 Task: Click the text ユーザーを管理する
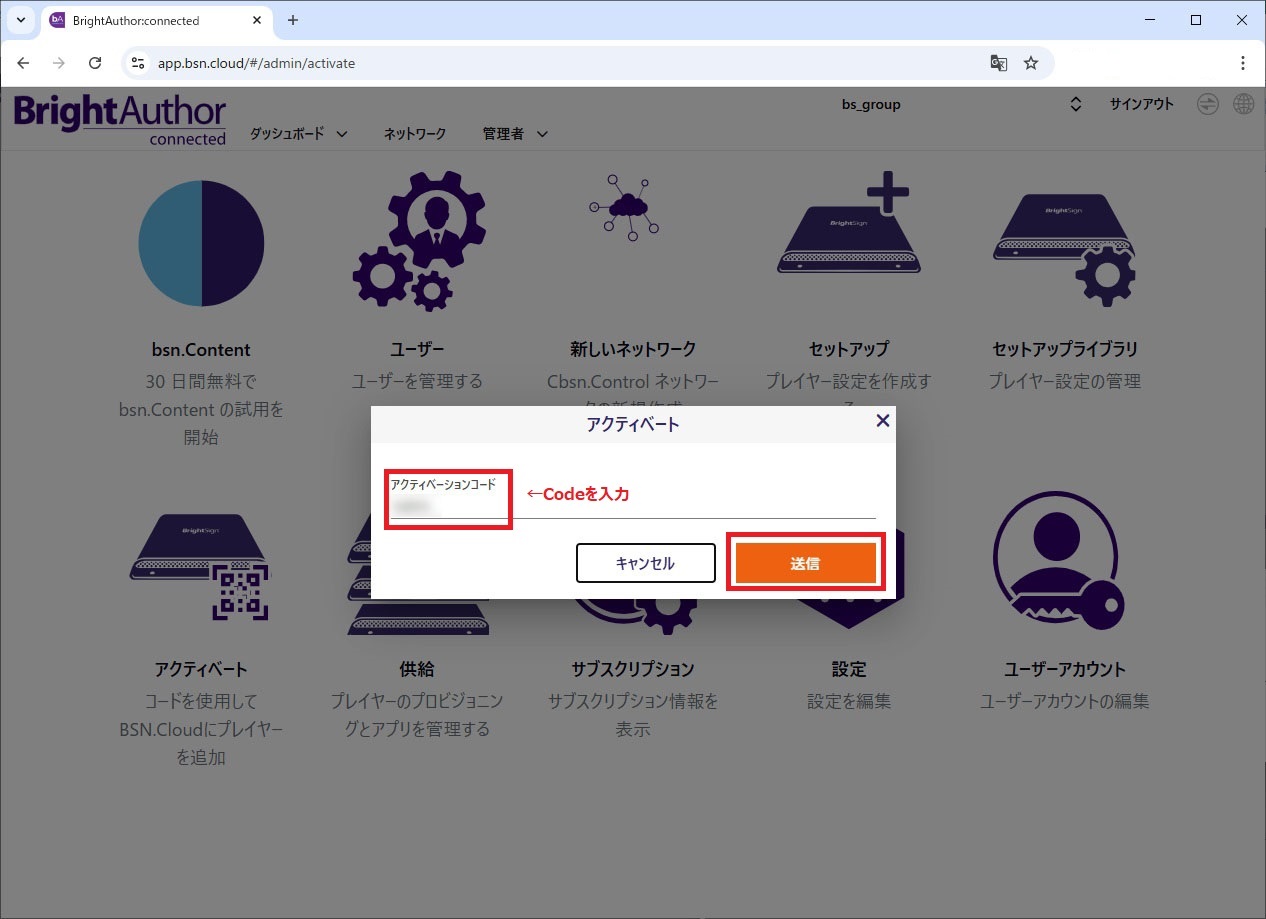click(417, 381)
